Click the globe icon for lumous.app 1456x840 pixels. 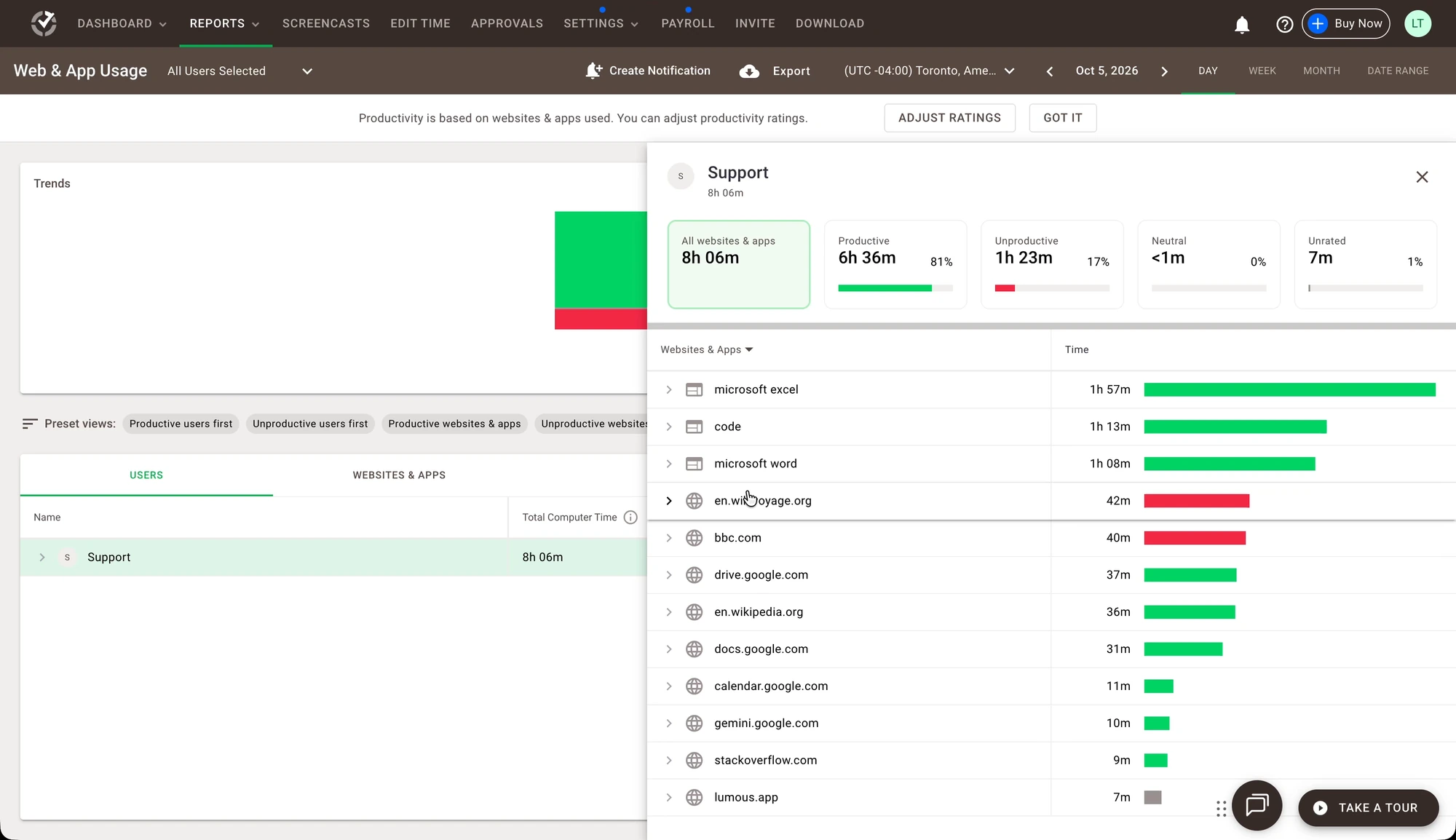click(694, 798)
